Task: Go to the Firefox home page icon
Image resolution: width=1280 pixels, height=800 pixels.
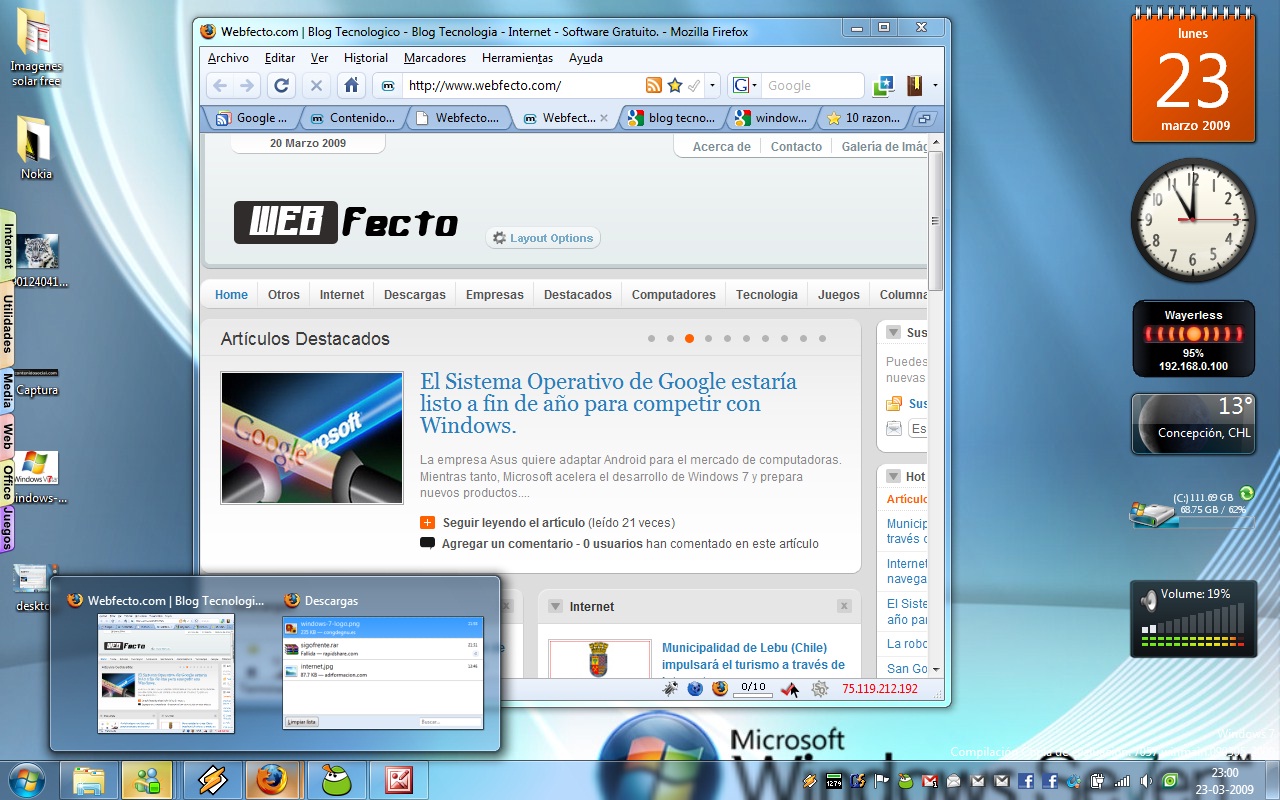Action: pyautogui.click(x=350, y=86)
